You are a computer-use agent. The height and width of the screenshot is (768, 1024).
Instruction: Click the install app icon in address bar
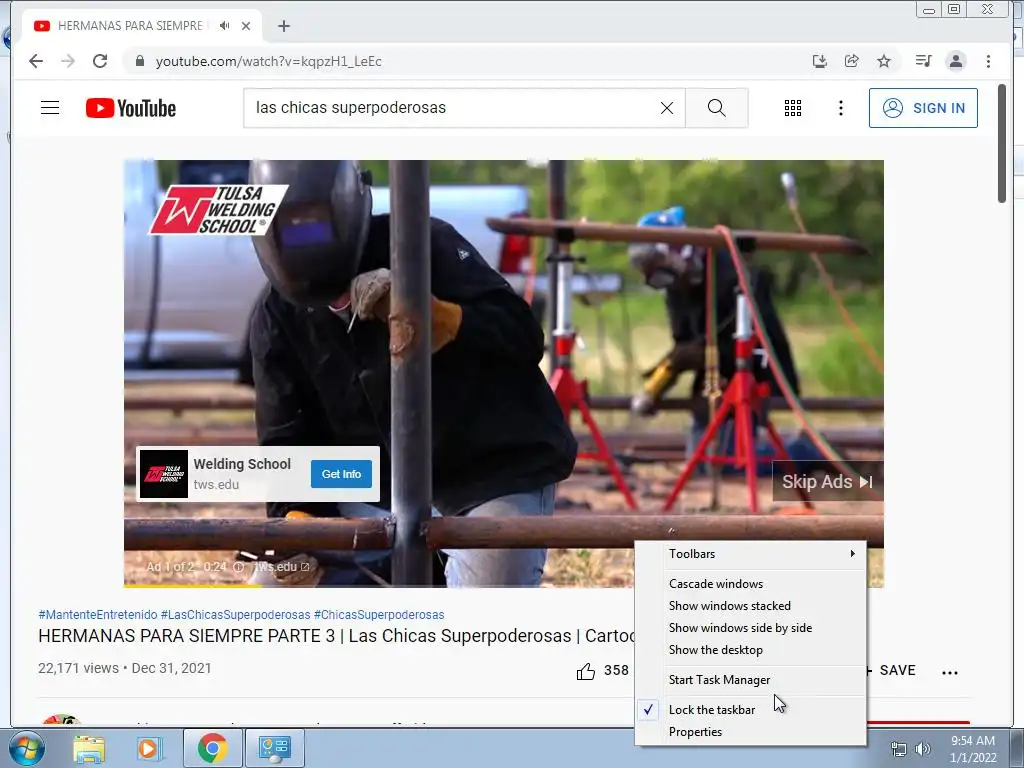click(x=820, y=61)
